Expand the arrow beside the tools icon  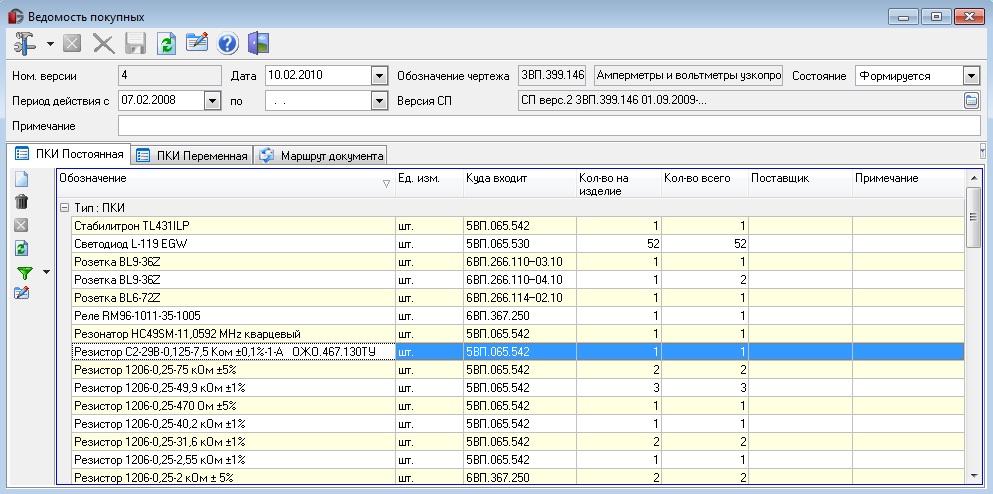point(50,44)
